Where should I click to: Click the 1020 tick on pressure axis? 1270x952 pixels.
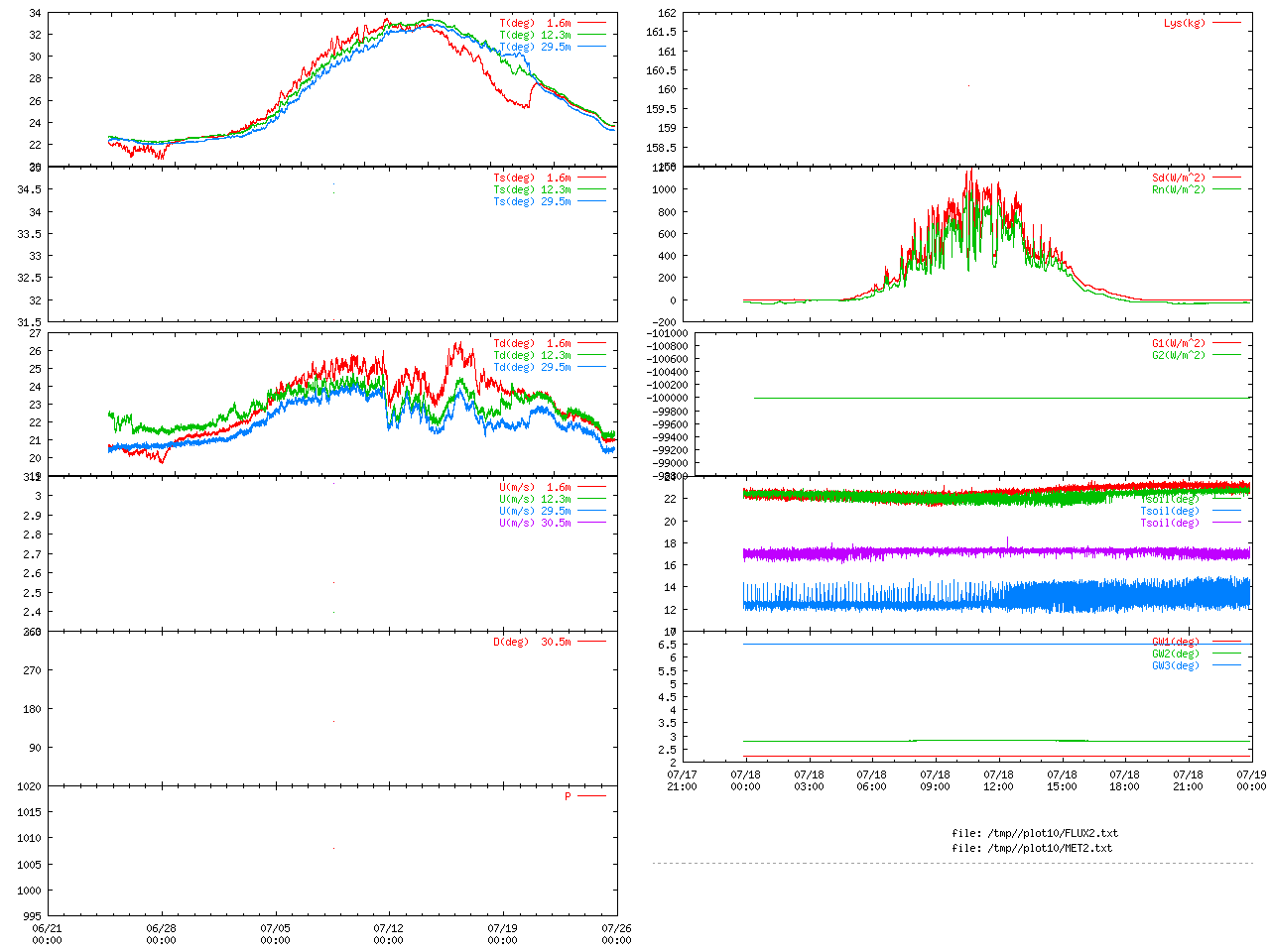pyautogui.click(x=30, y=786)
